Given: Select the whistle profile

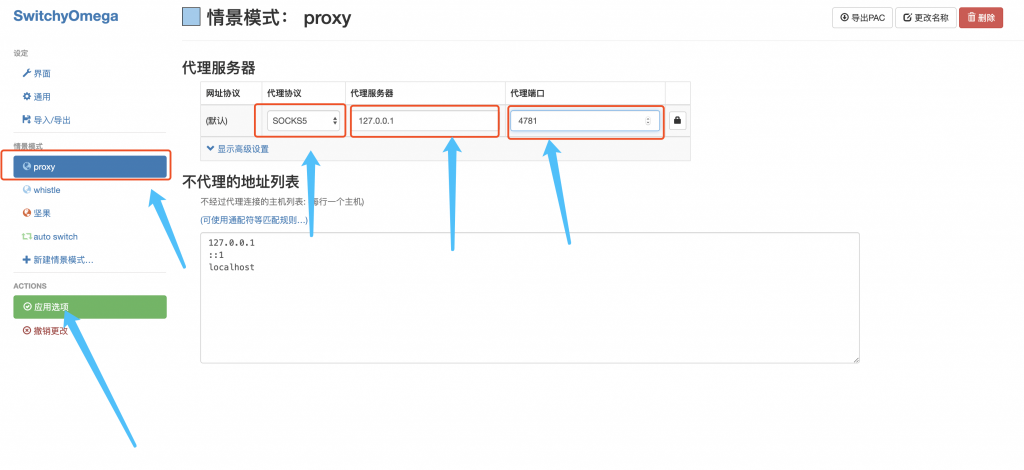Looking at the screenshot, I should click(x=41, y=190).
